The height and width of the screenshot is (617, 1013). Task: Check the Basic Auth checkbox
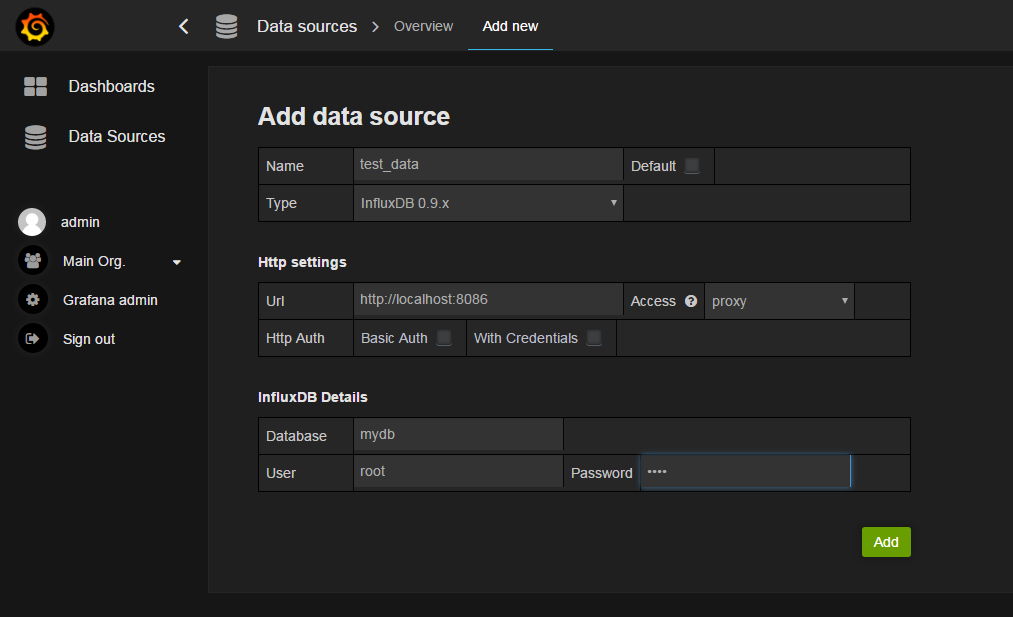(x=444, y=338)
